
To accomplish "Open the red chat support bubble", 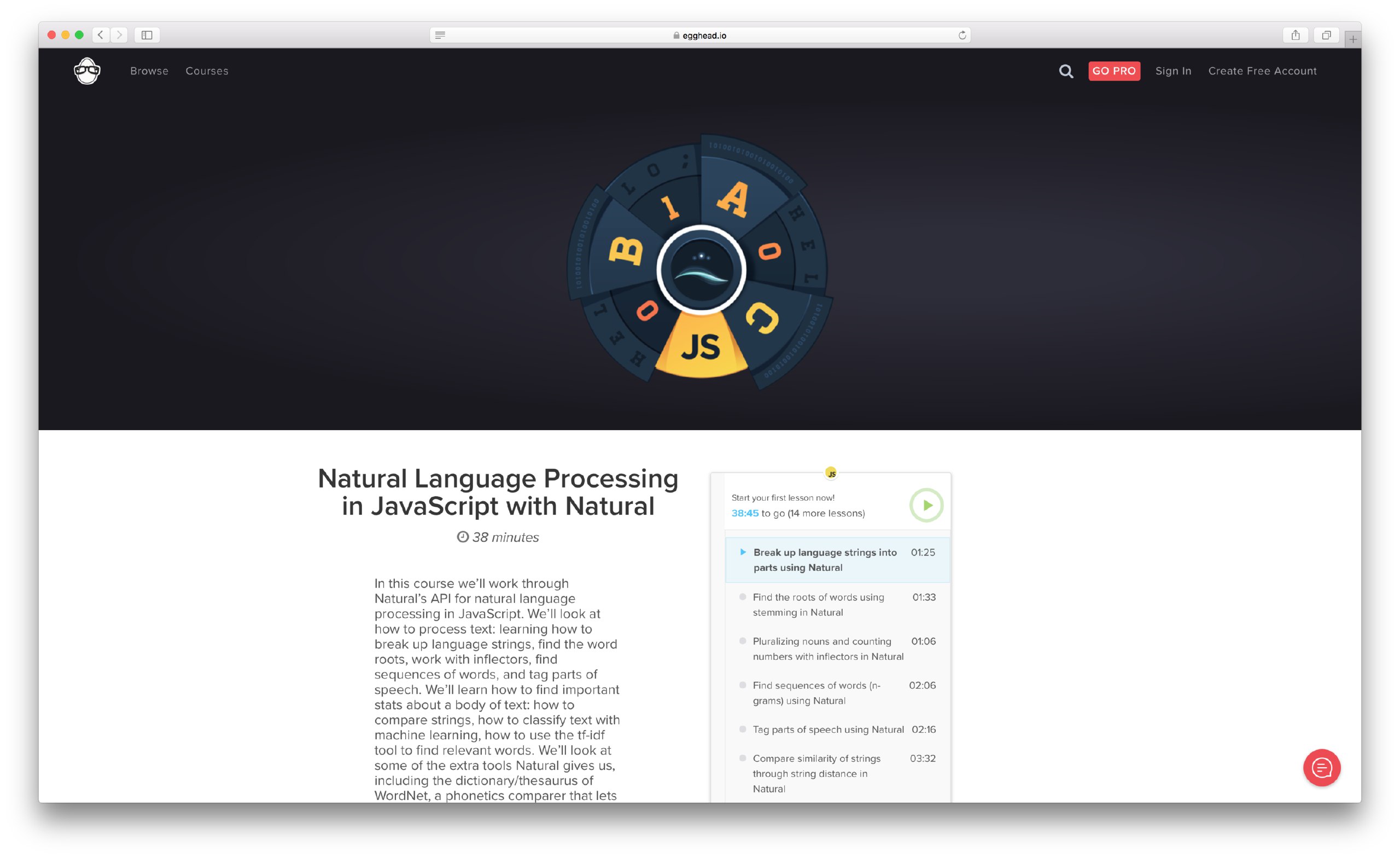I will coord(1322,768).
